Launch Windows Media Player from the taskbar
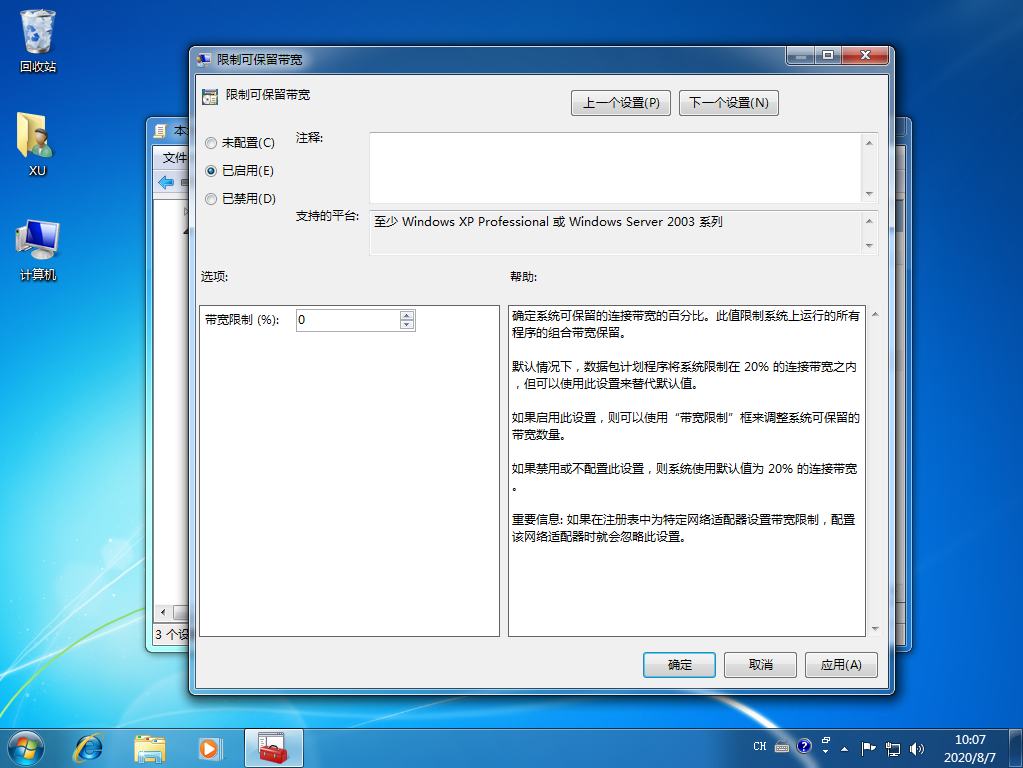Screen dimensions: 1023x768 [209, 747]
